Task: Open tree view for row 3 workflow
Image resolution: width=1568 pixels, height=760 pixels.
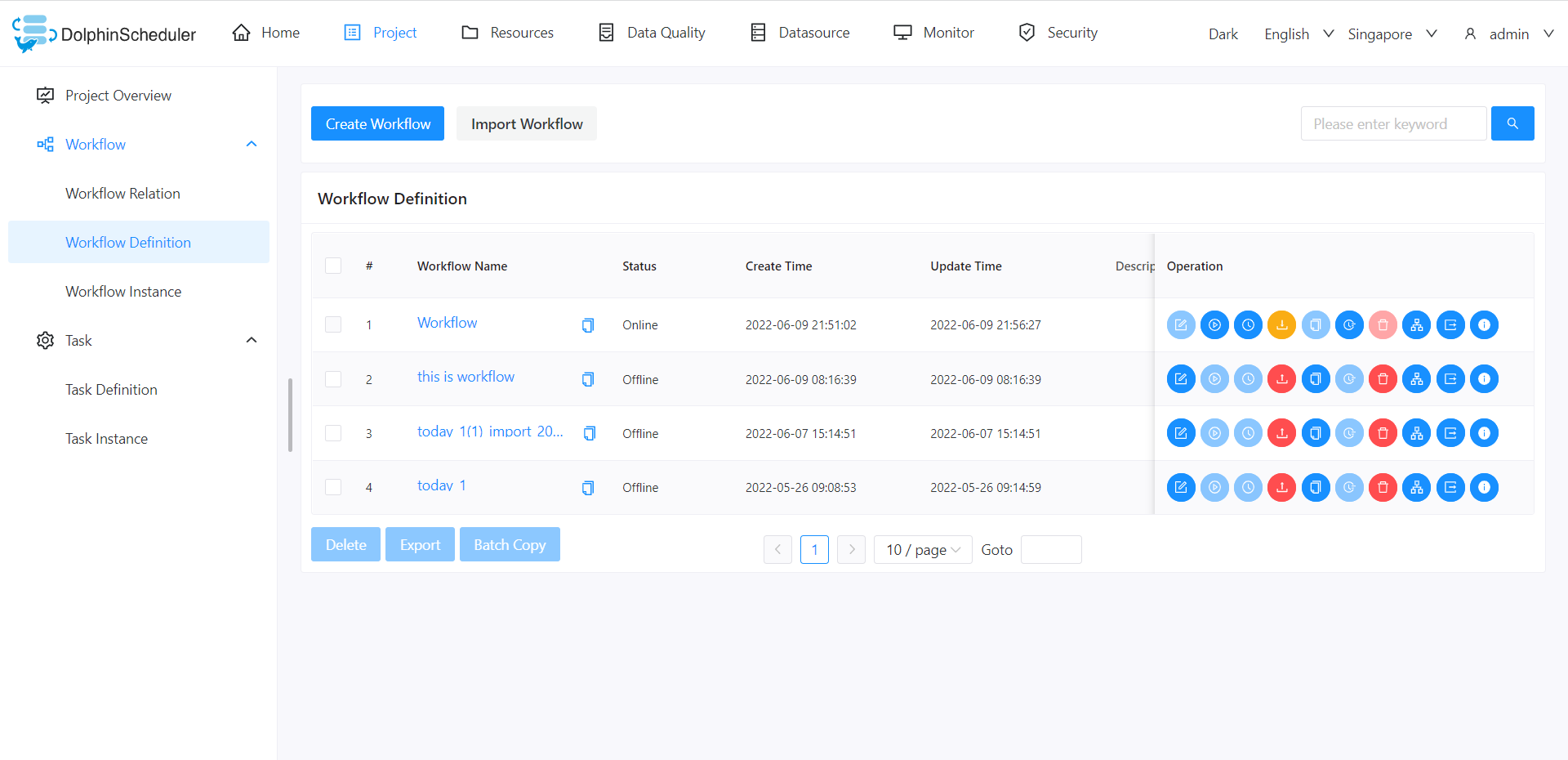Action: point(1416,434)
